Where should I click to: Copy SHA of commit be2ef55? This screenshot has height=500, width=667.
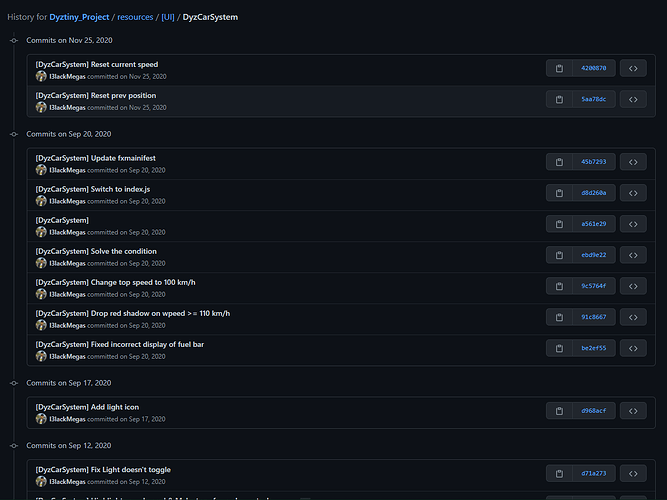point(559,348)
